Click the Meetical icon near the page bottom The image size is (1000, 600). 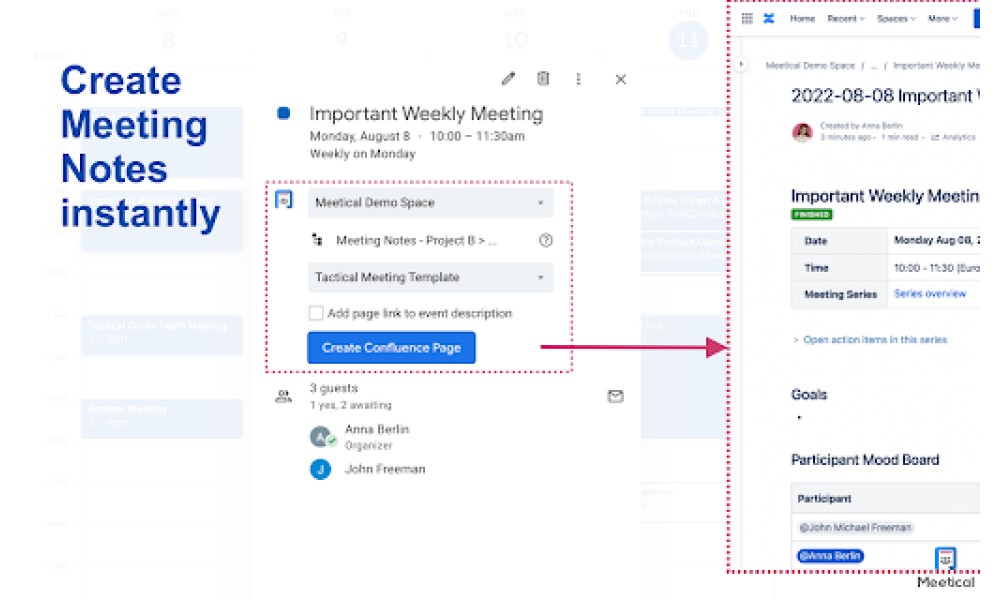[x=945, y=558]
